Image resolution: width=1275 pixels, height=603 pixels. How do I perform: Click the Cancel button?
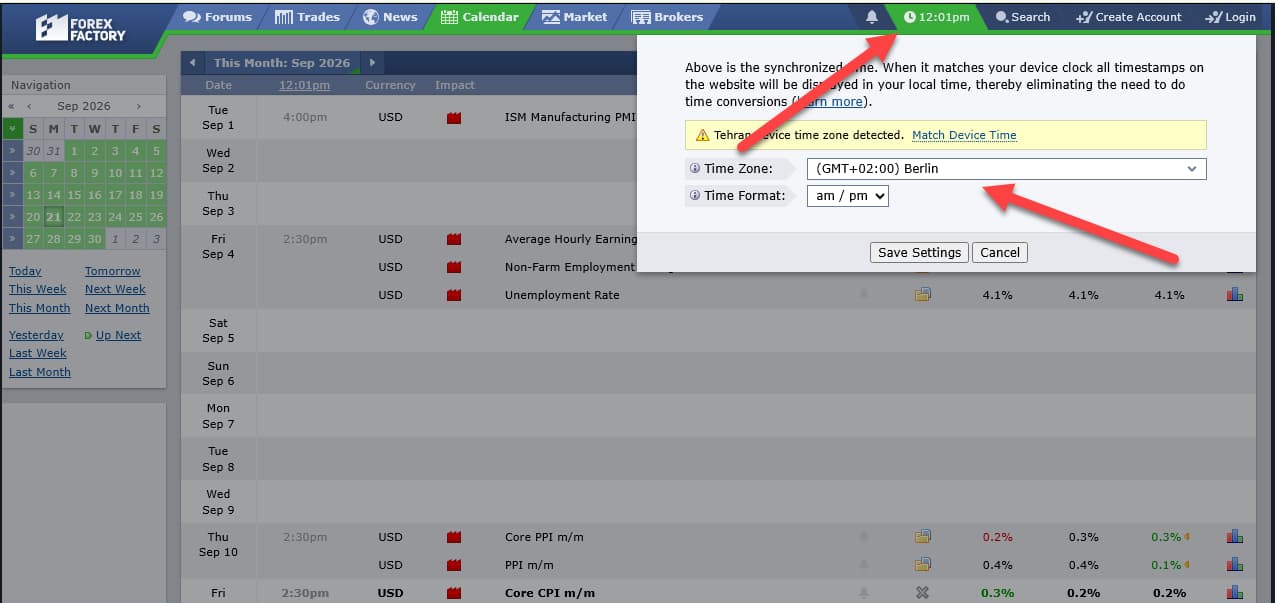pos(1000,252)
